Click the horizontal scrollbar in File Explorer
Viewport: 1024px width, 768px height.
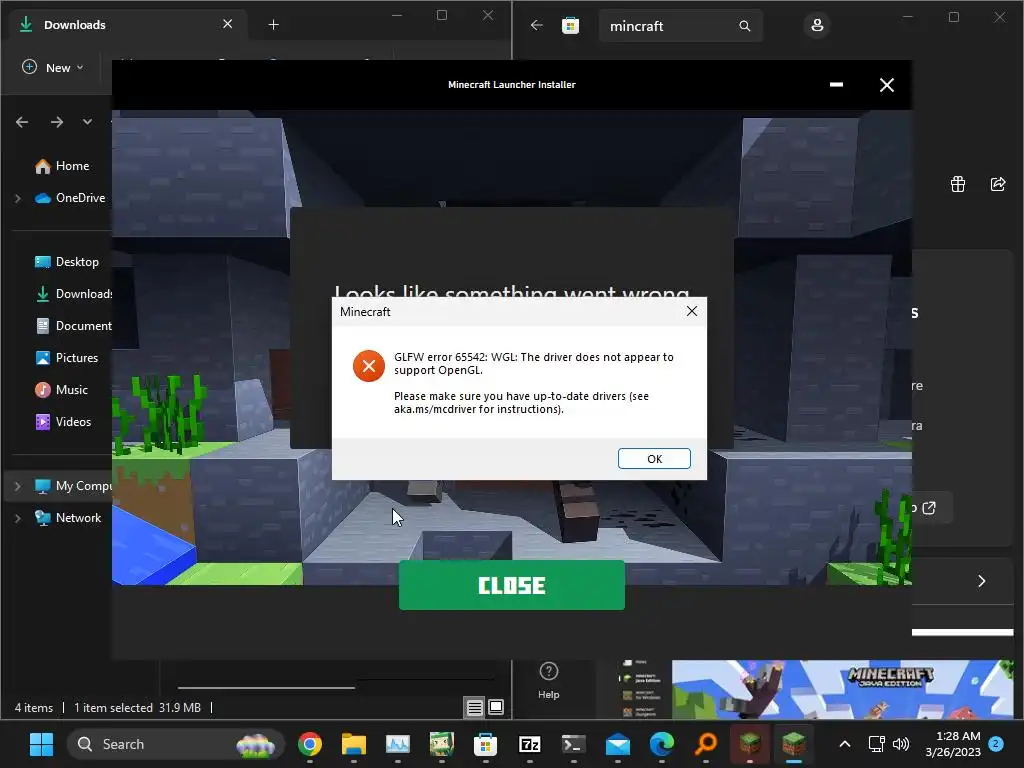(266, 687)
